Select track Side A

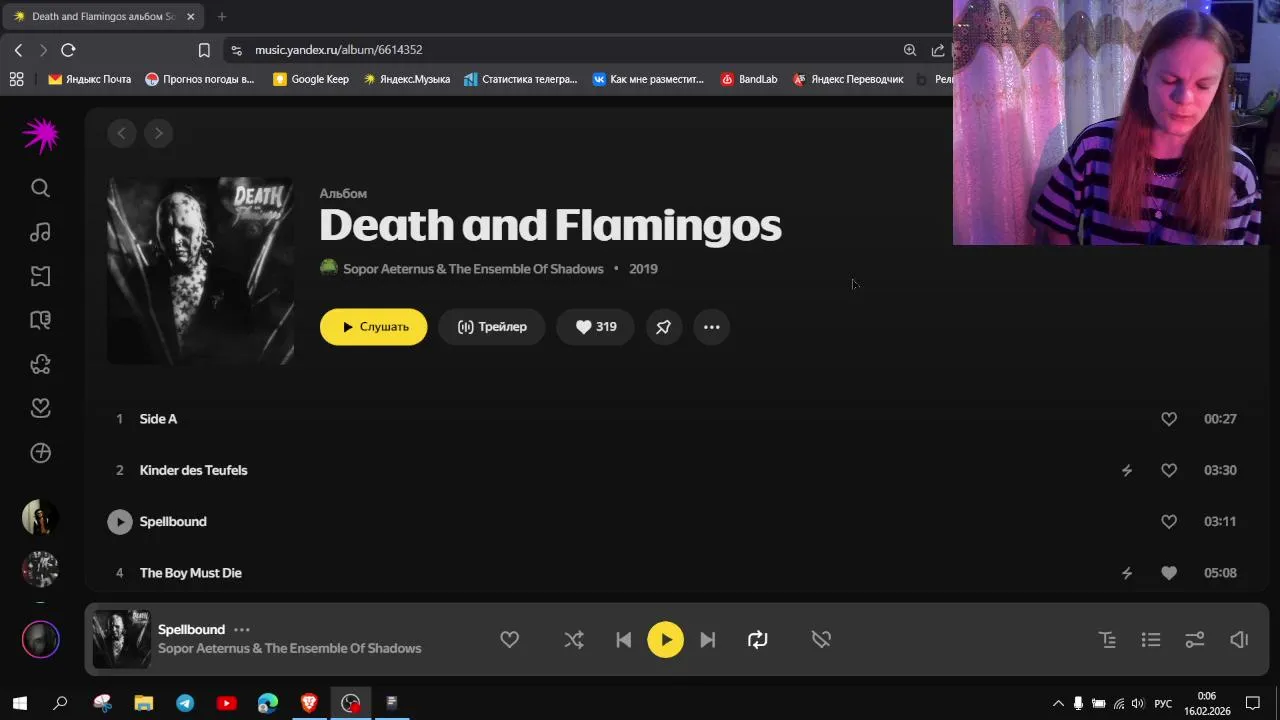click(x=158, y=419)
